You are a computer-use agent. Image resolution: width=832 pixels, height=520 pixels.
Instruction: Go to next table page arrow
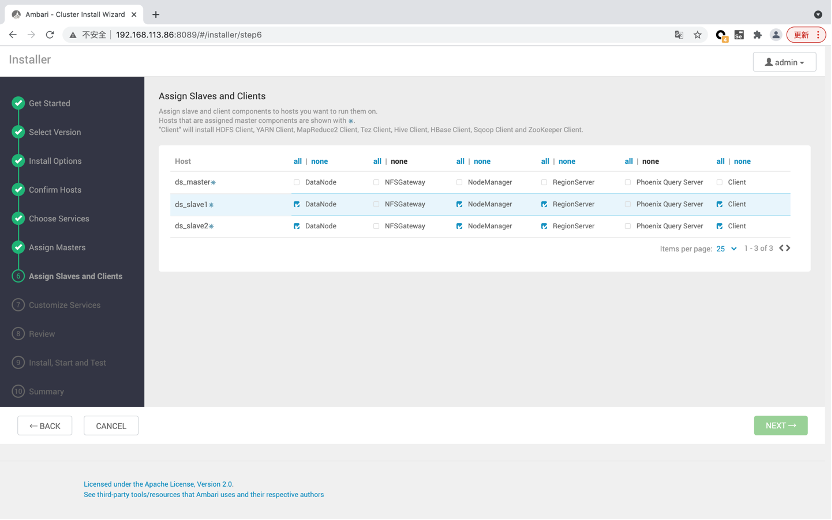(788, 248)
